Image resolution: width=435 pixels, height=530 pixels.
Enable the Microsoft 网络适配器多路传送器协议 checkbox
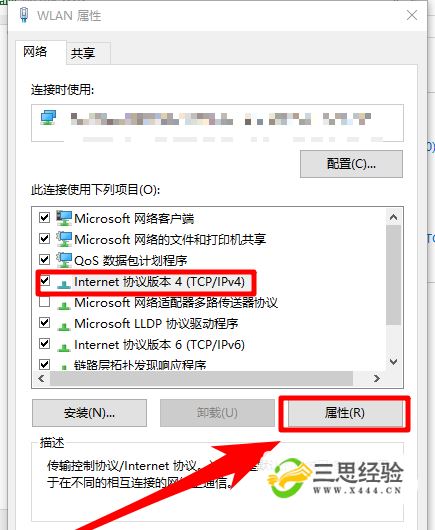point(45,302)
